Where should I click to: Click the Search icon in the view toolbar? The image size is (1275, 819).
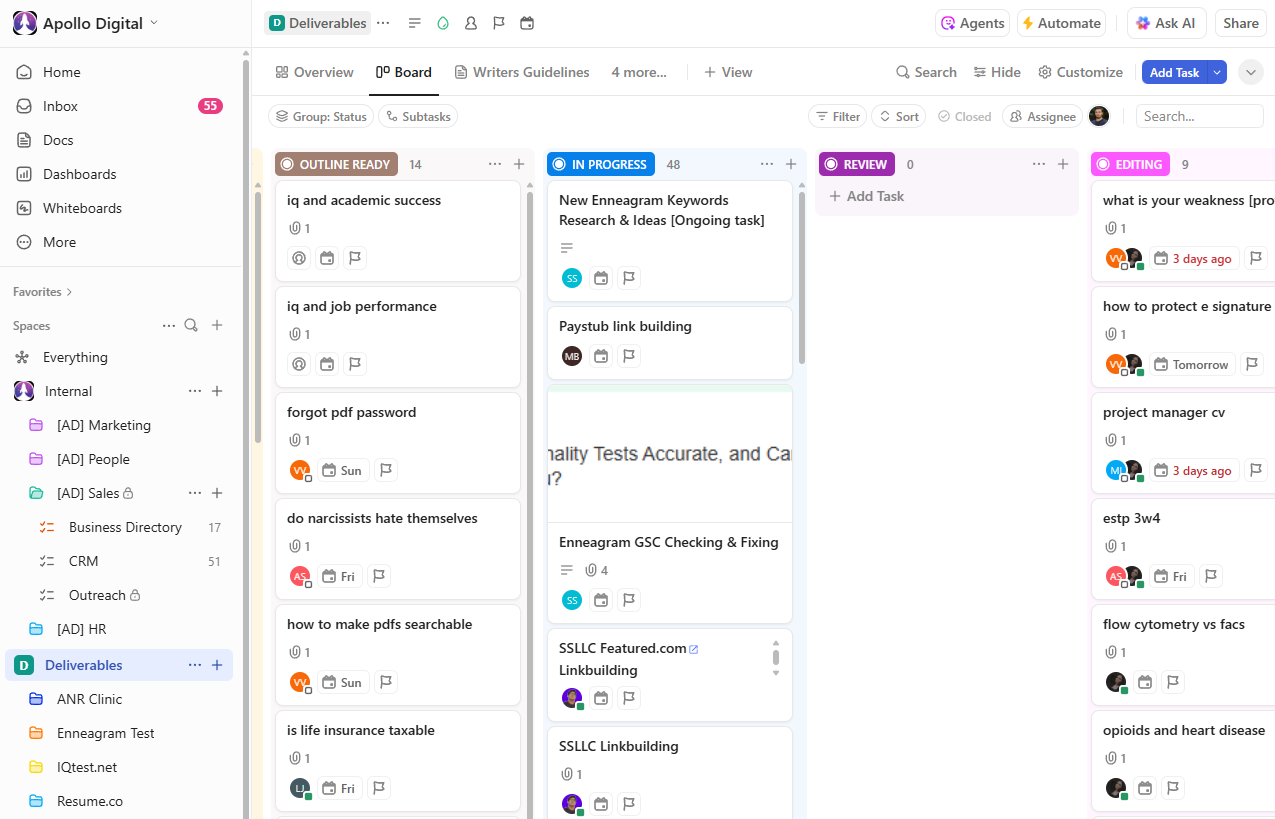tap(925, 72)
